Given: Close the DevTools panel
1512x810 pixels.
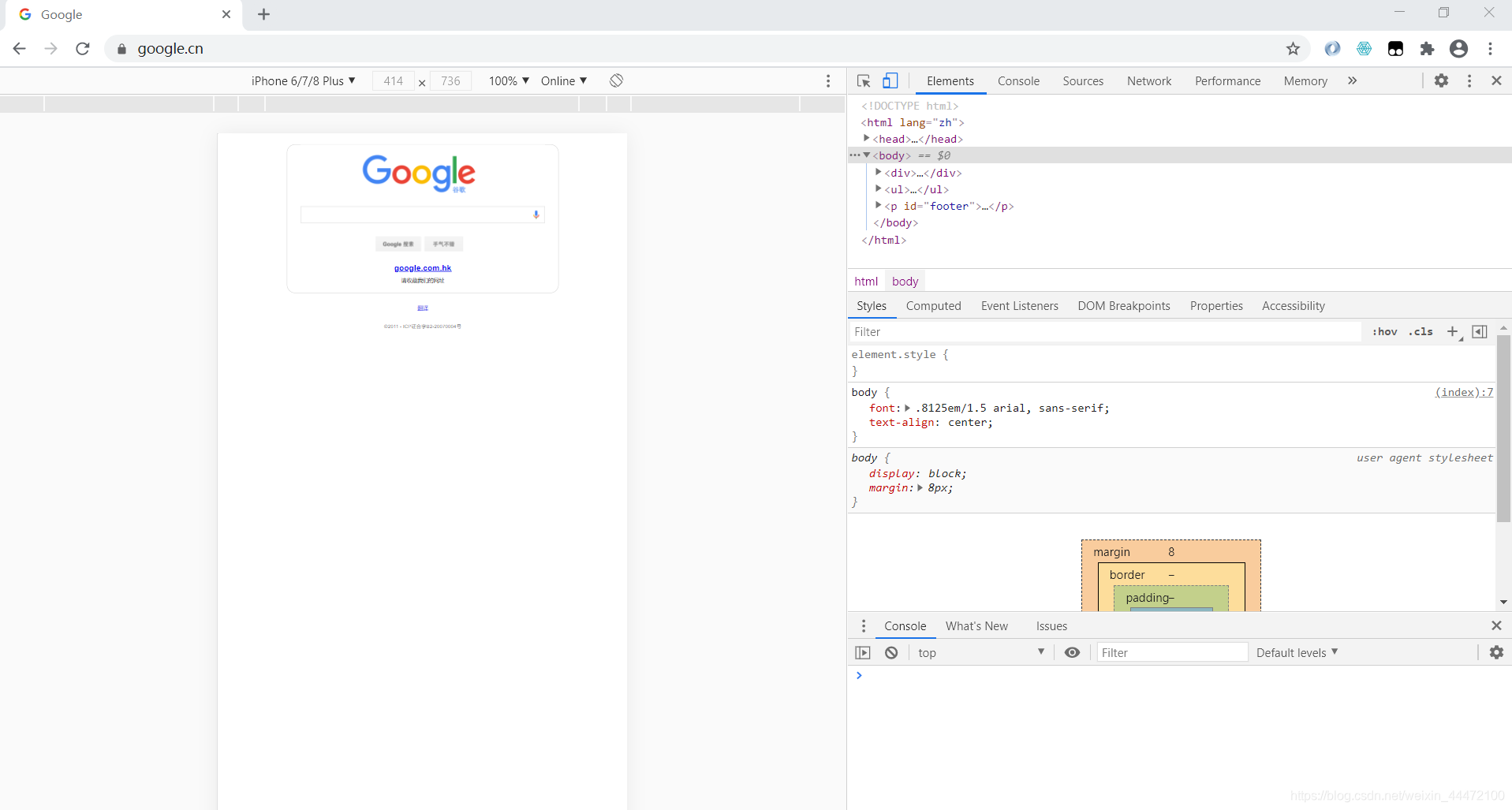Looking at the screenshot, I should pyautogui.click(x=1496, y=80).
